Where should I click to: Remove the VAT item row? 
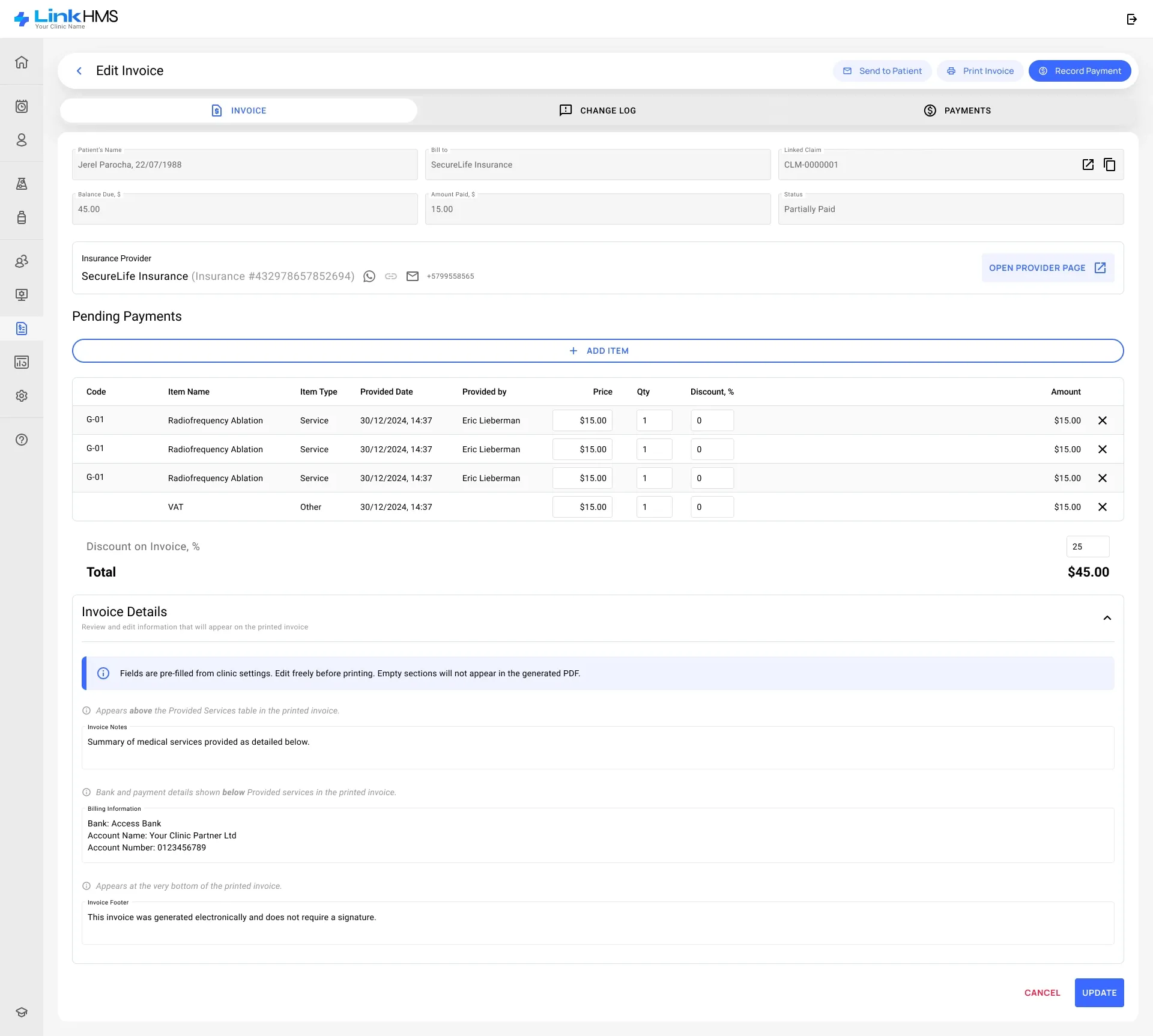coord(1103,507)
